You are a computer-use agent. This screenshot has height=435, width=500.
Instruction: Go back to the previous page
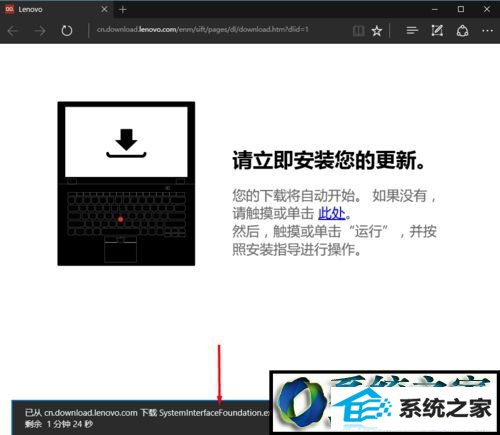[x=13, y=31]
